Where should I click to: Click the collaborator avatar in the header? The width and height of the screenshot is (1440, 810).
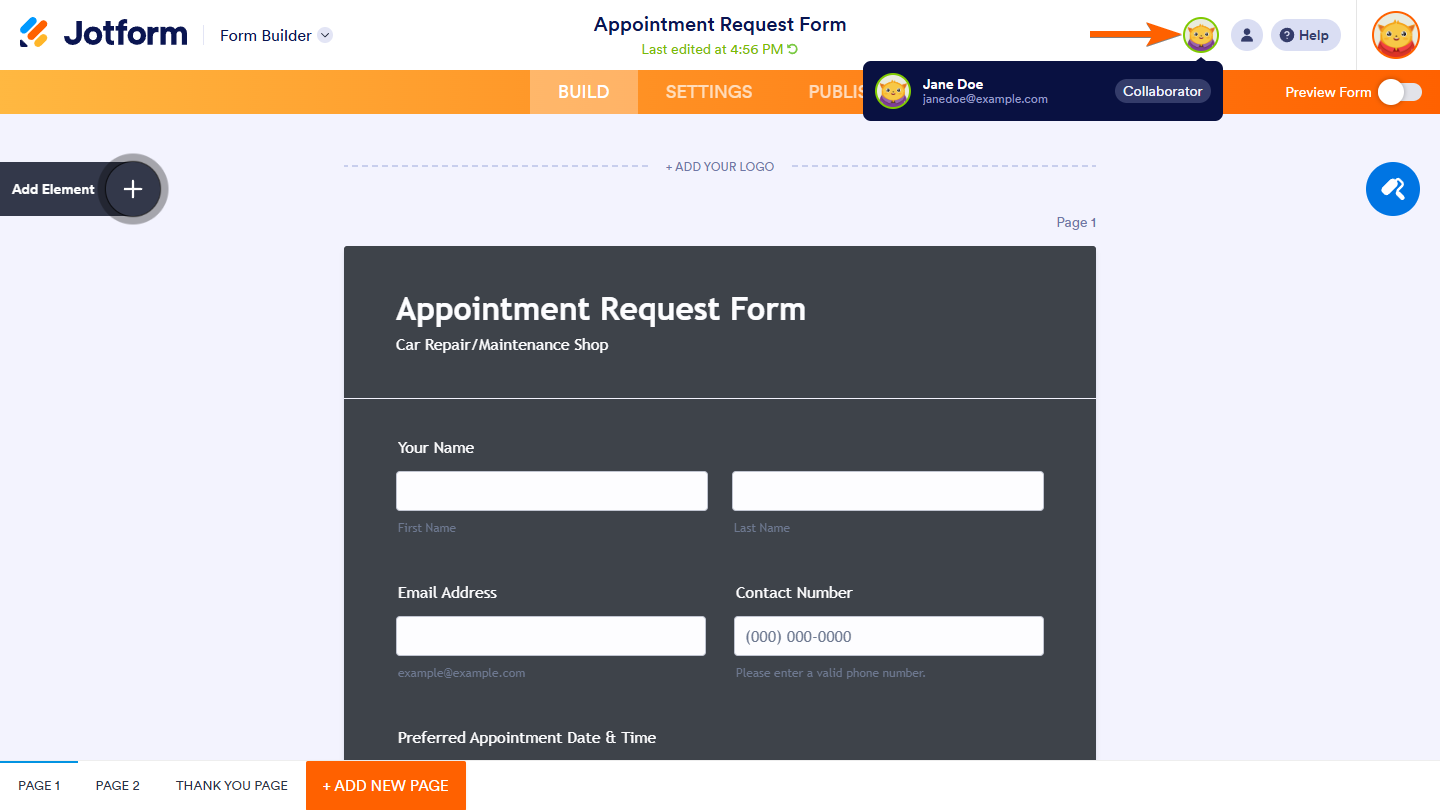pos(1200,35)
